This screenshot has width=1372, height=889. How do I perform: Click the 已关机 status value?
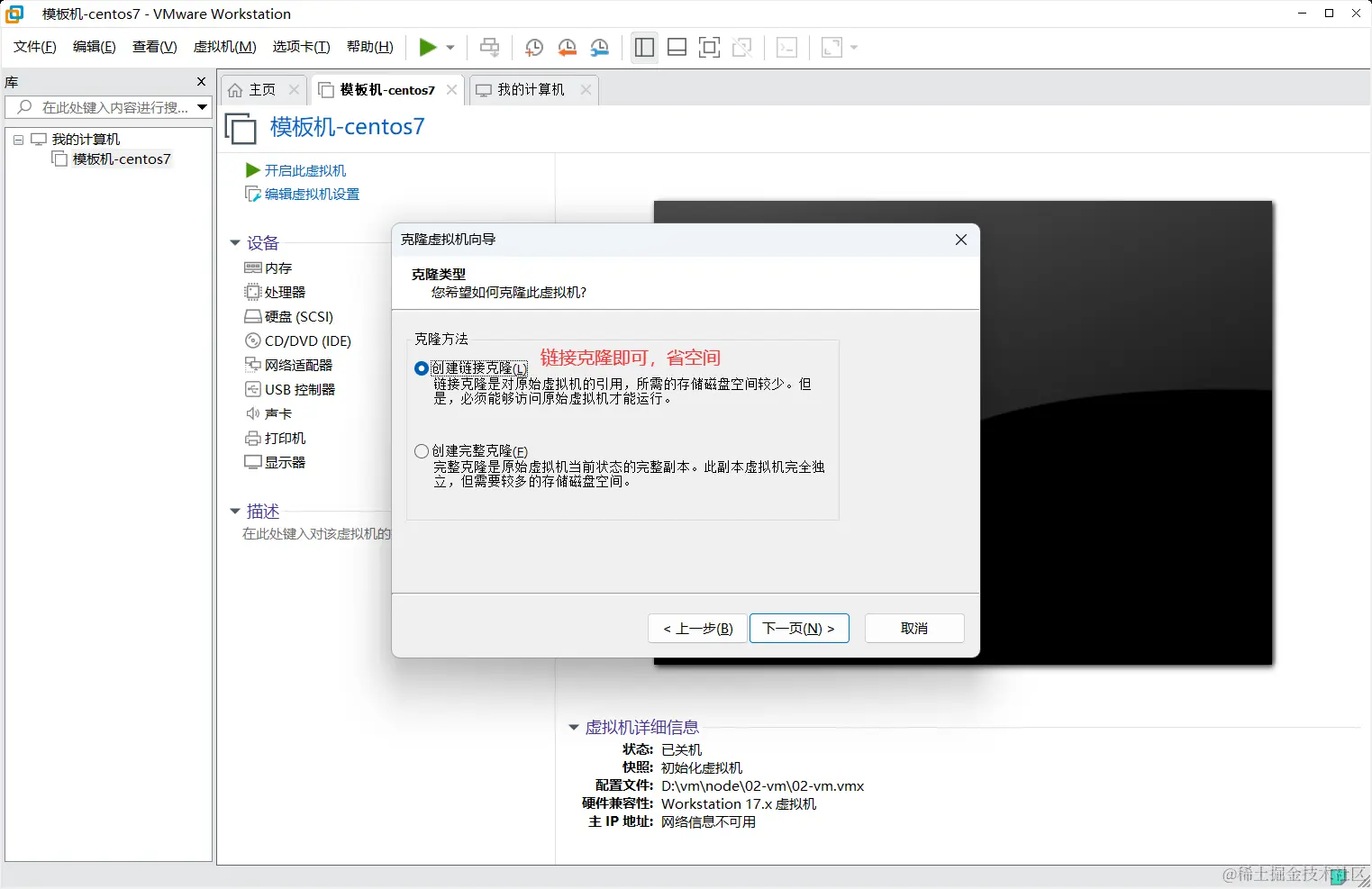tap(681, 750)
